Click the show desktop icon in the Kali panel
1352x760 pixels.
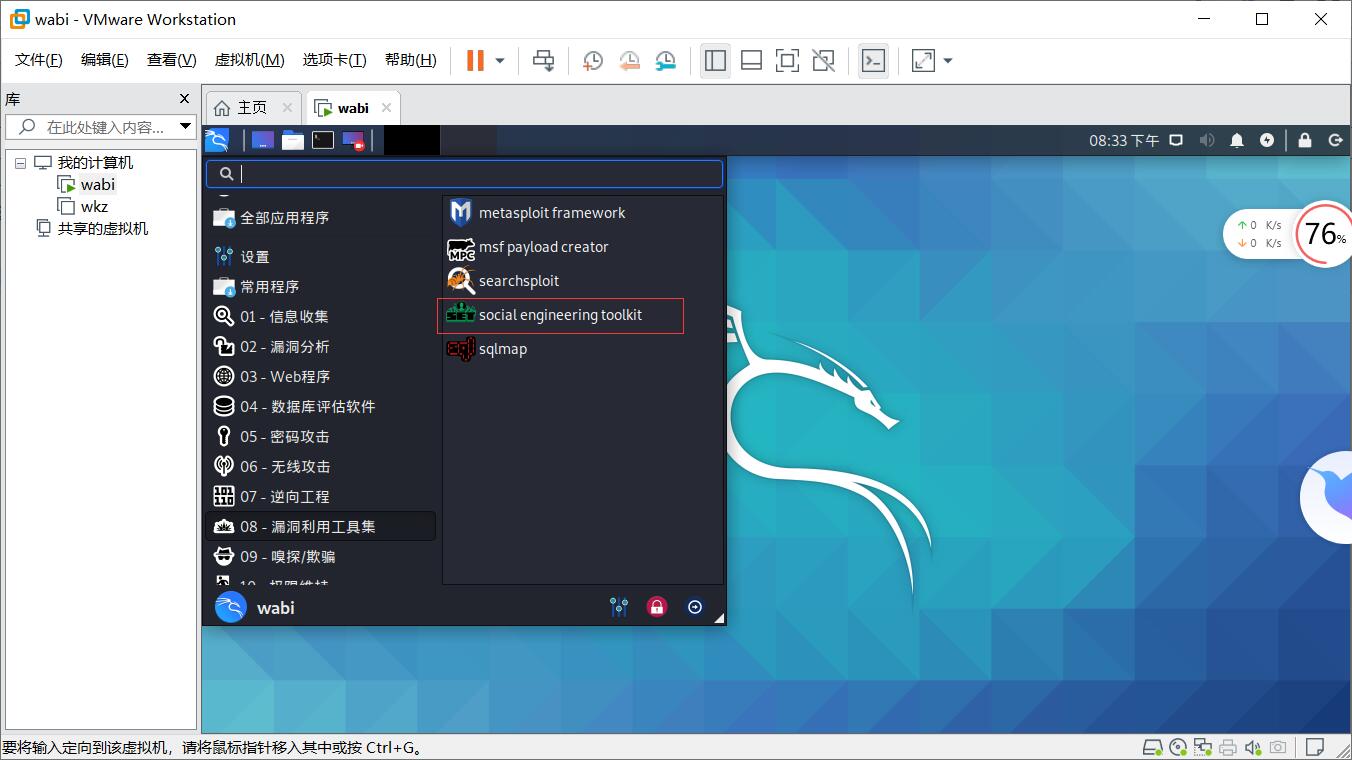262,140
